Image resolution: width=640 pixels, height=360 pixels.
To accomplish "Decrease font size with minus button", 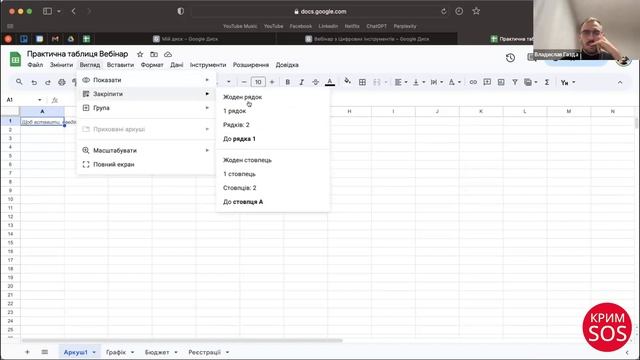I will click(x=244, y=82).
